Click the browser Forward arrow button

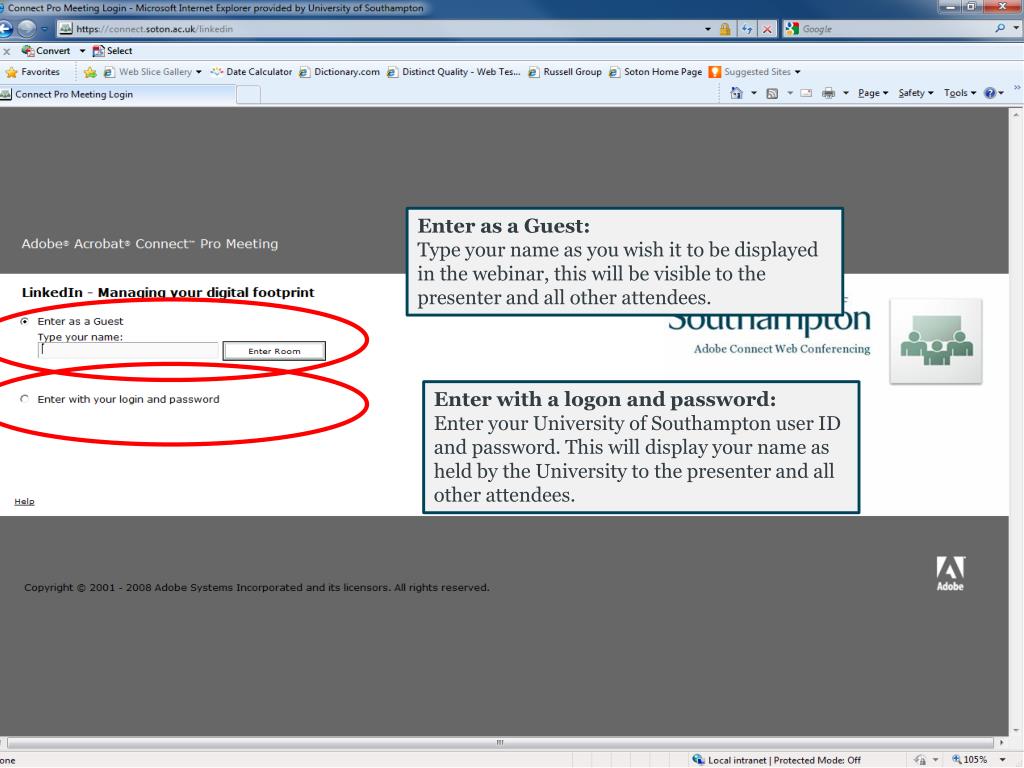26,29
